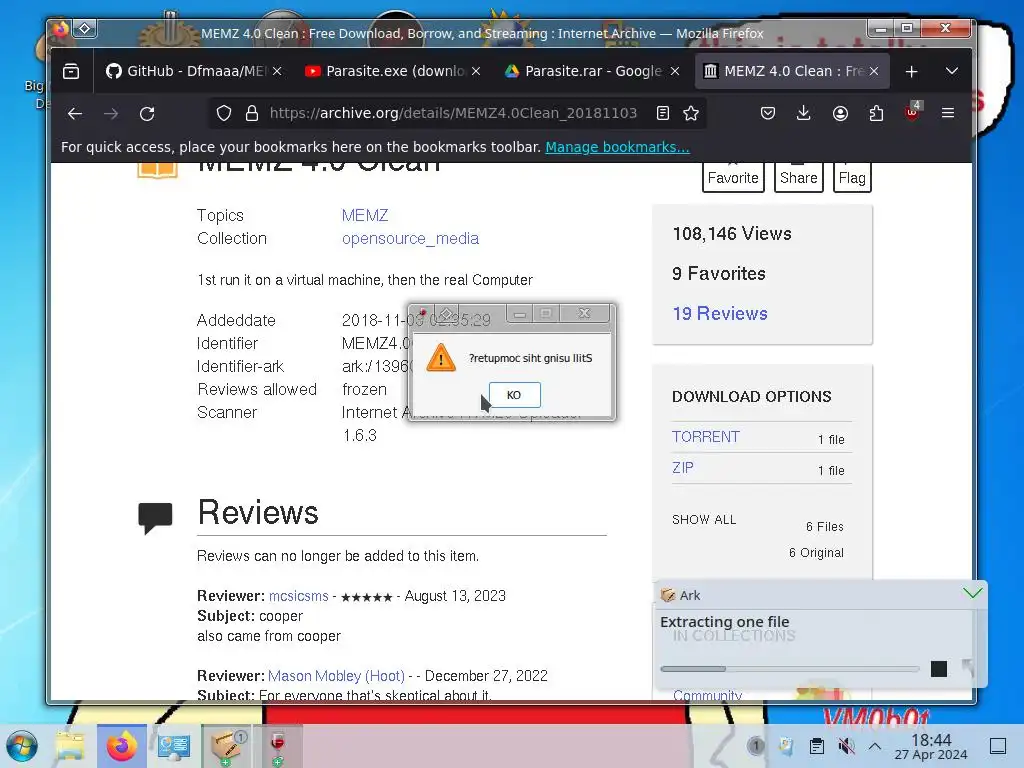Close the Parasite.exe YouTube tab
The width and height of the screenshot is (1024, 768).
pyautogui.click(x=476, y=71)
